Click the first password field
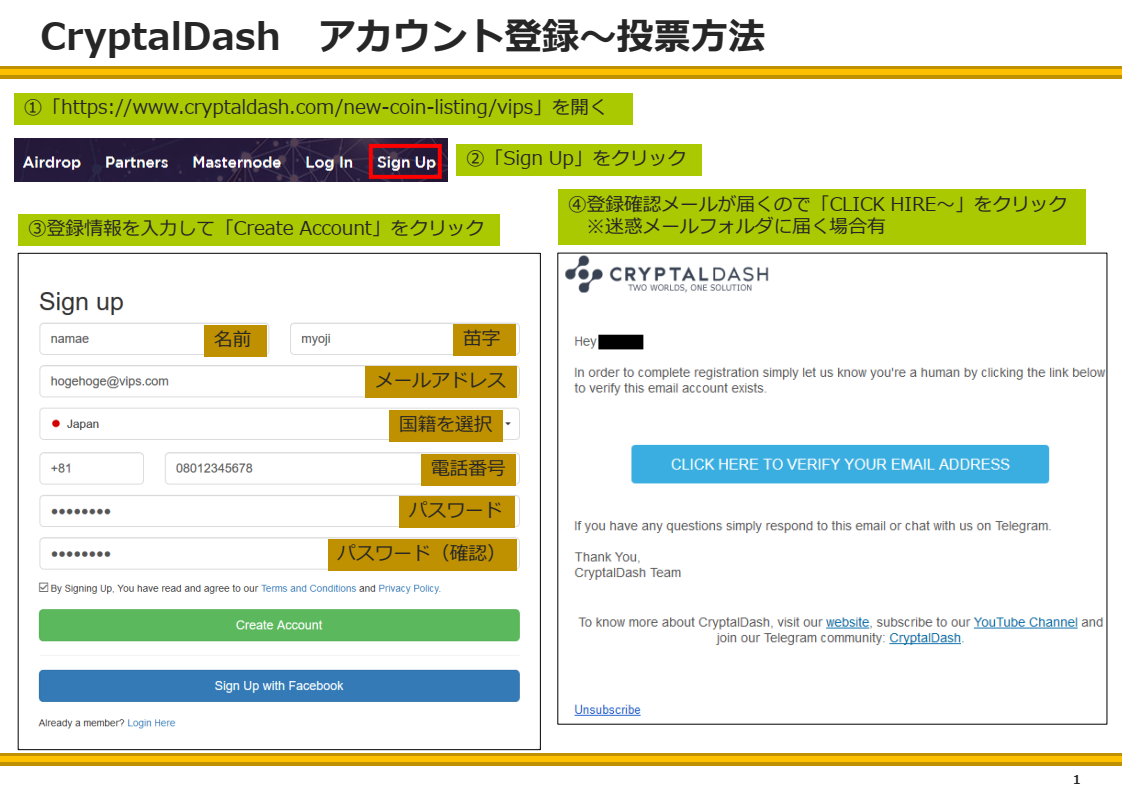The height and width of the screenshot is (793, 1122). (279, 511)
